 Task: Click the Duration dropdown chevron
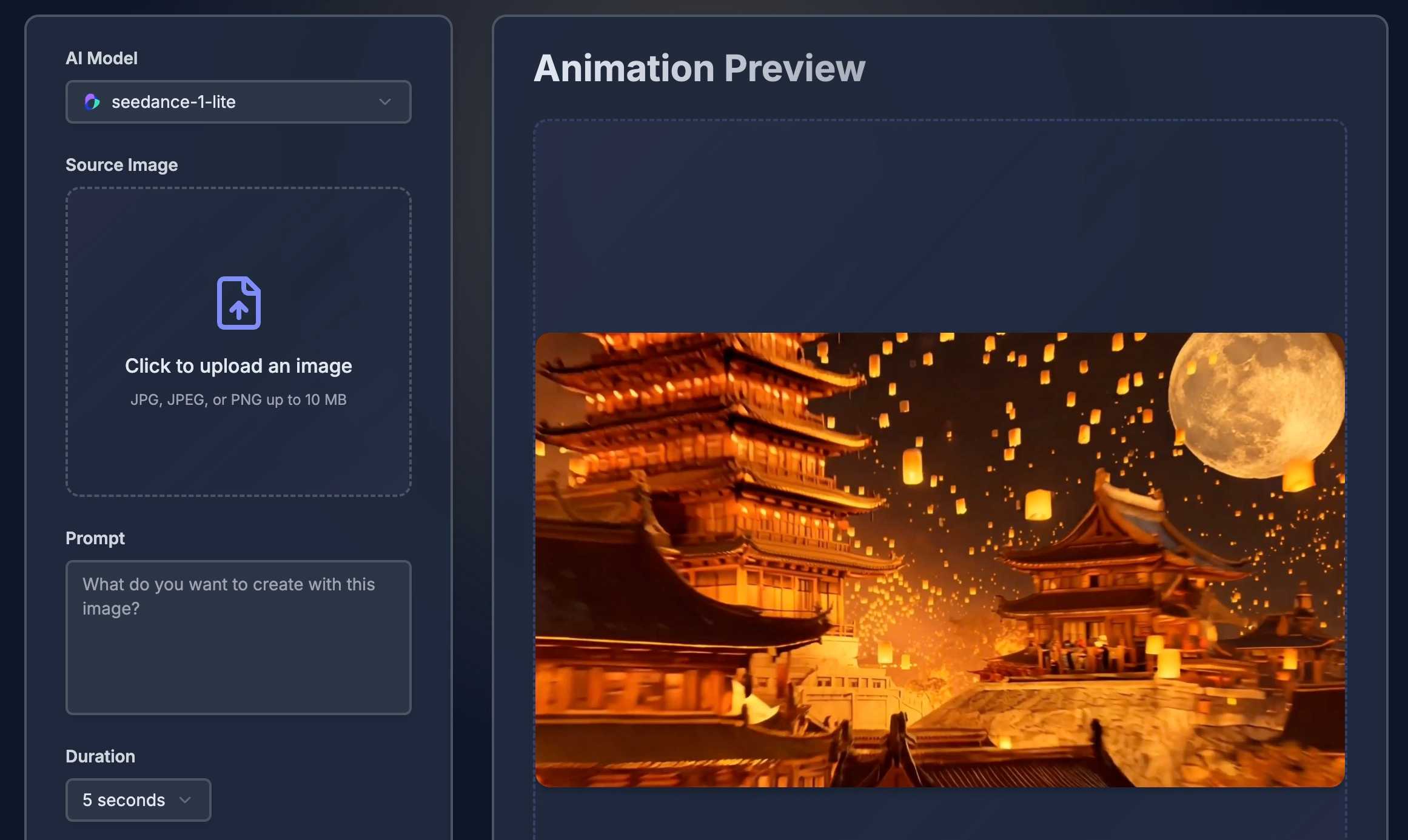pos(184,799)
